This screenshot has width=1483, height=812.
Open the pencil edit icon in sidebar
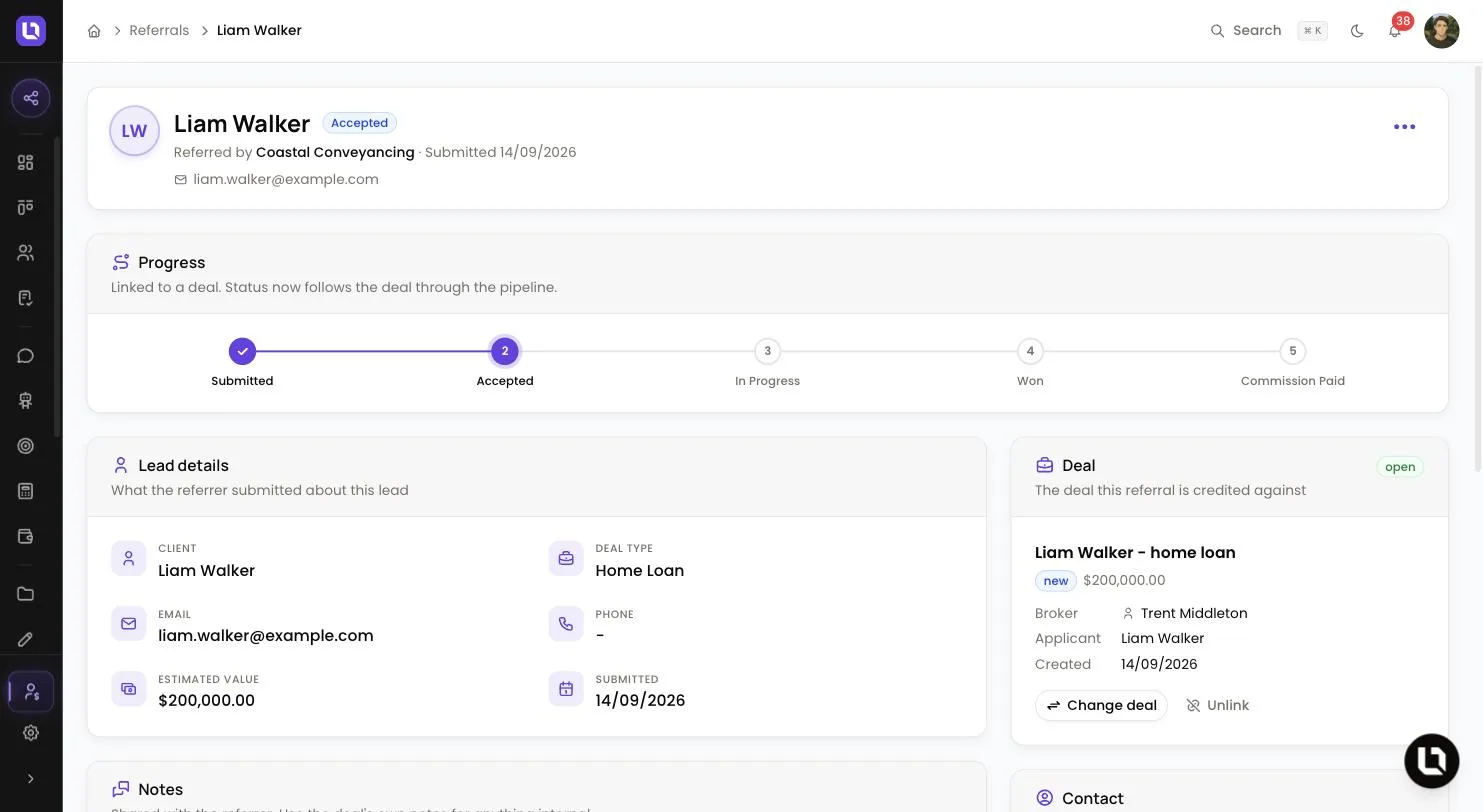[x=26, y=639]
